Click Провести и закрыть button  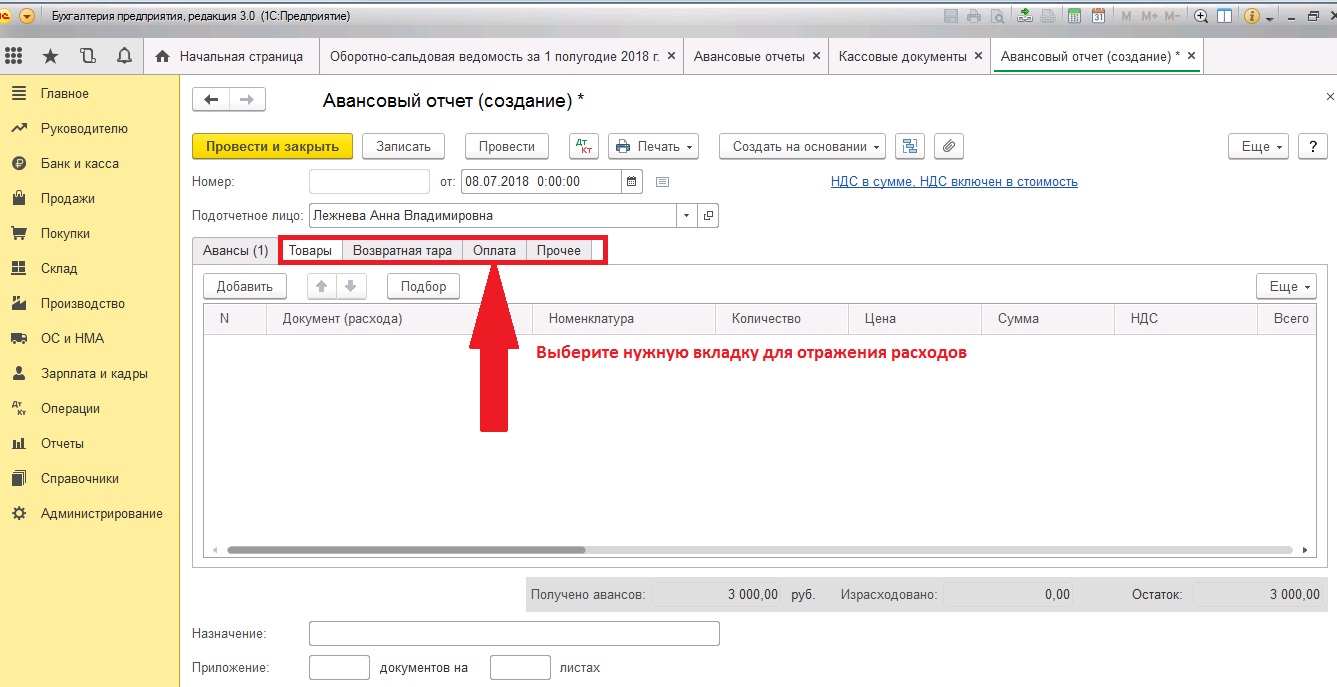(272, 146)
